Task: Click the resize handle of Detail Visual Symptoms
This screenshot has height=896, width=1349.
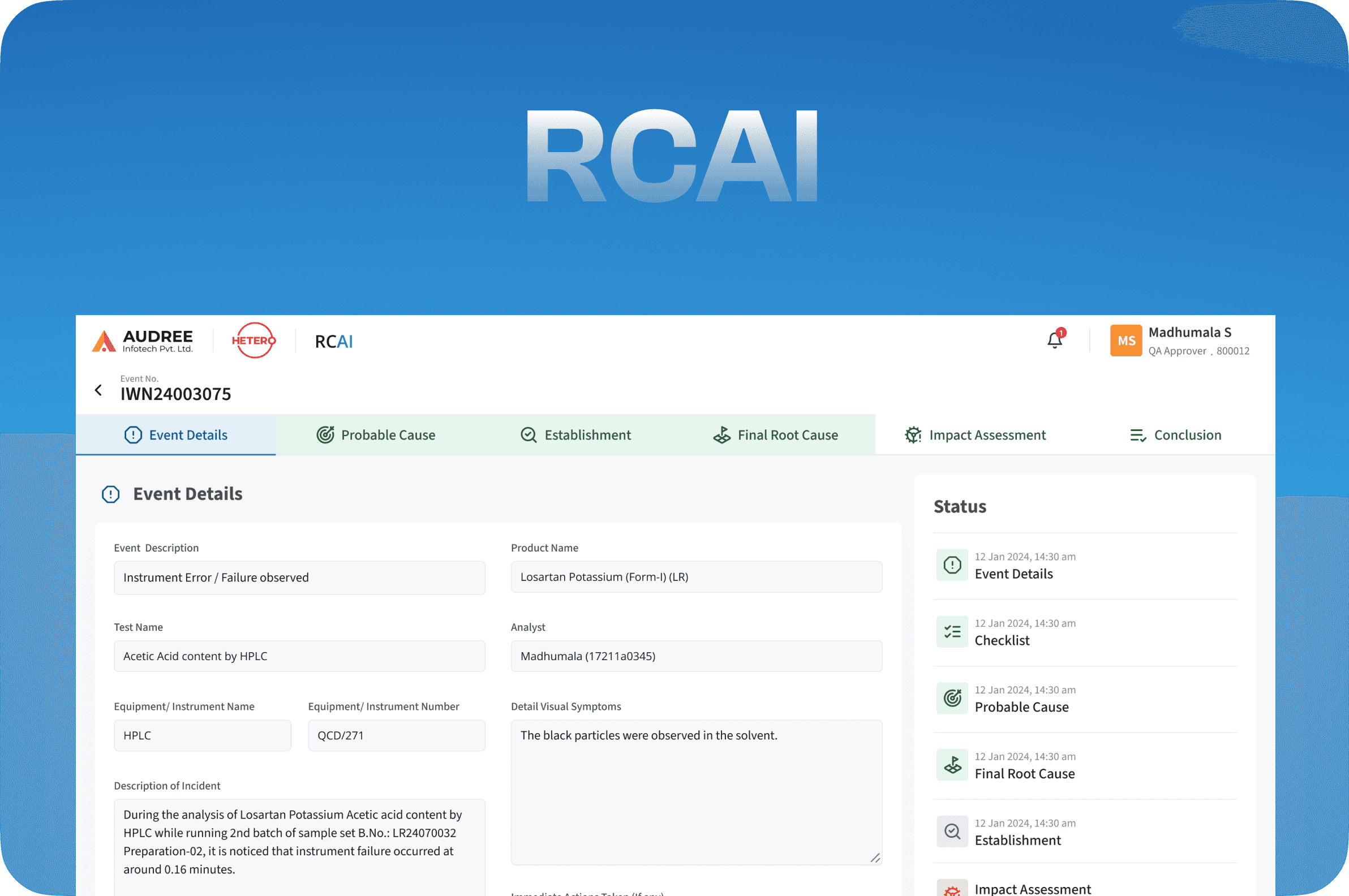Action: pos(875,858)
